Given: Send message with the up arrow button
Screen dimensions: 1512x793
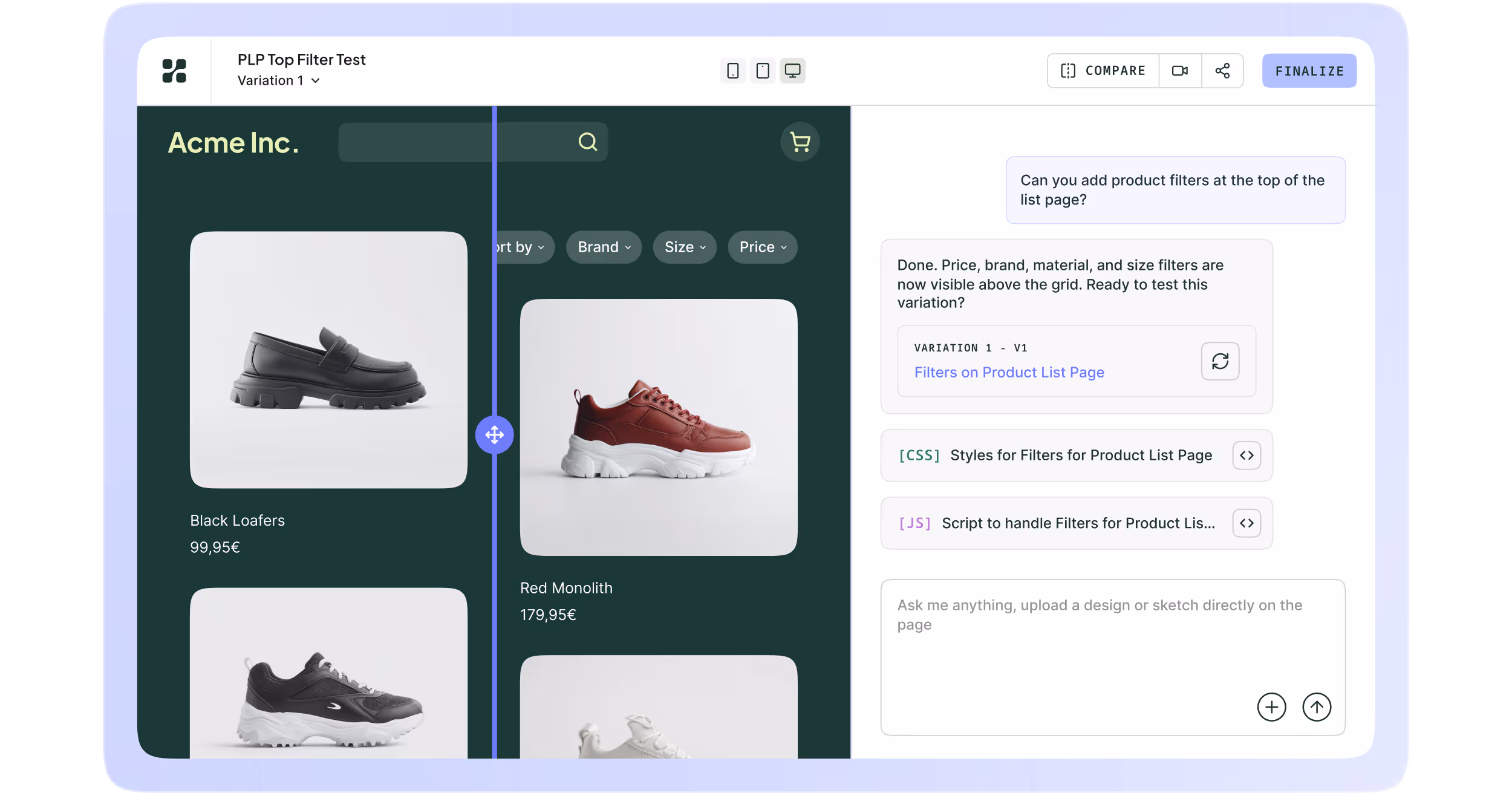Looking at the screenshot, I should [x=1317, y=707].
